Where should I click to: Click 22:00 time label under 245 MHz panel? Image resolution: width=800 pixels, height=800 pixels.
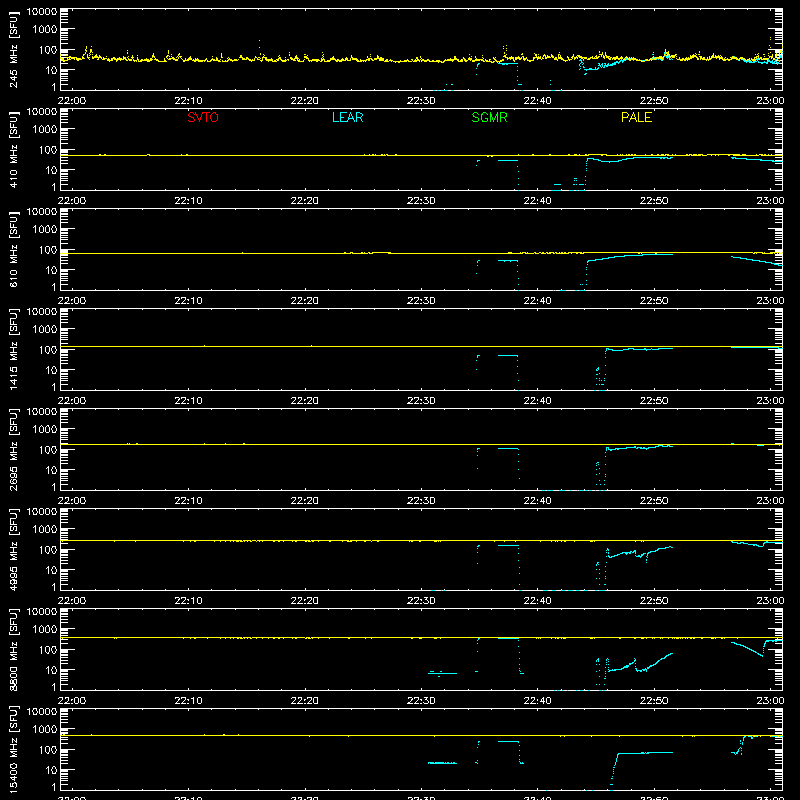click(71, 101)
